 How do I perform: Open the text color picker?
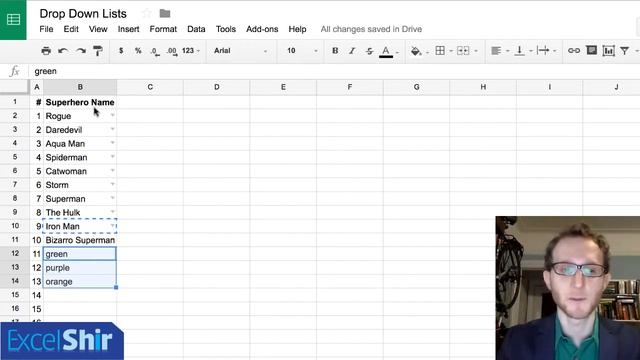[x=386, y=51]
